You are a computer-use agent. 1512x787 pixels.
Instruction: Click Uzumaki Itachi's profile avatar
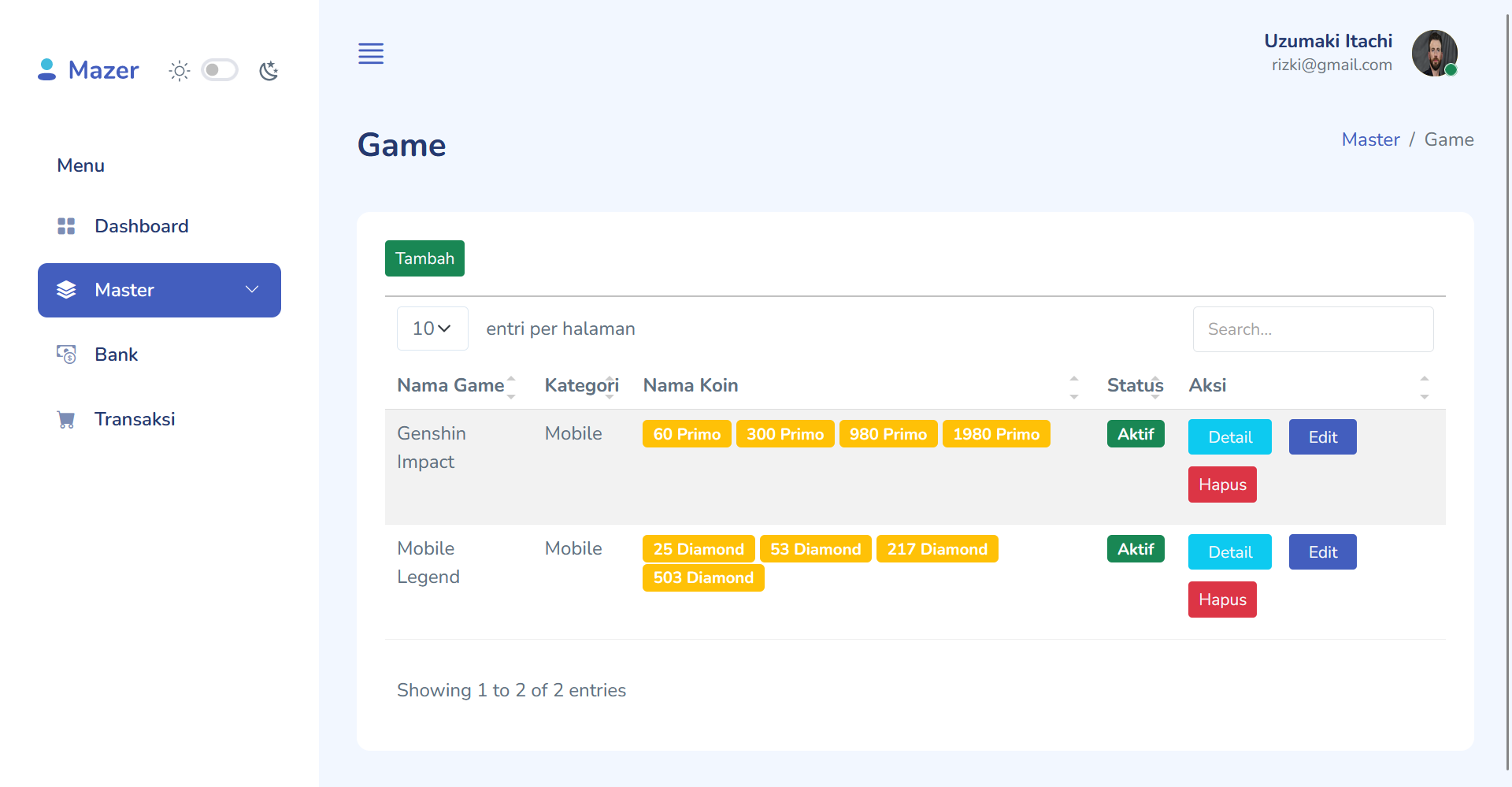(x=1435, y=54)
